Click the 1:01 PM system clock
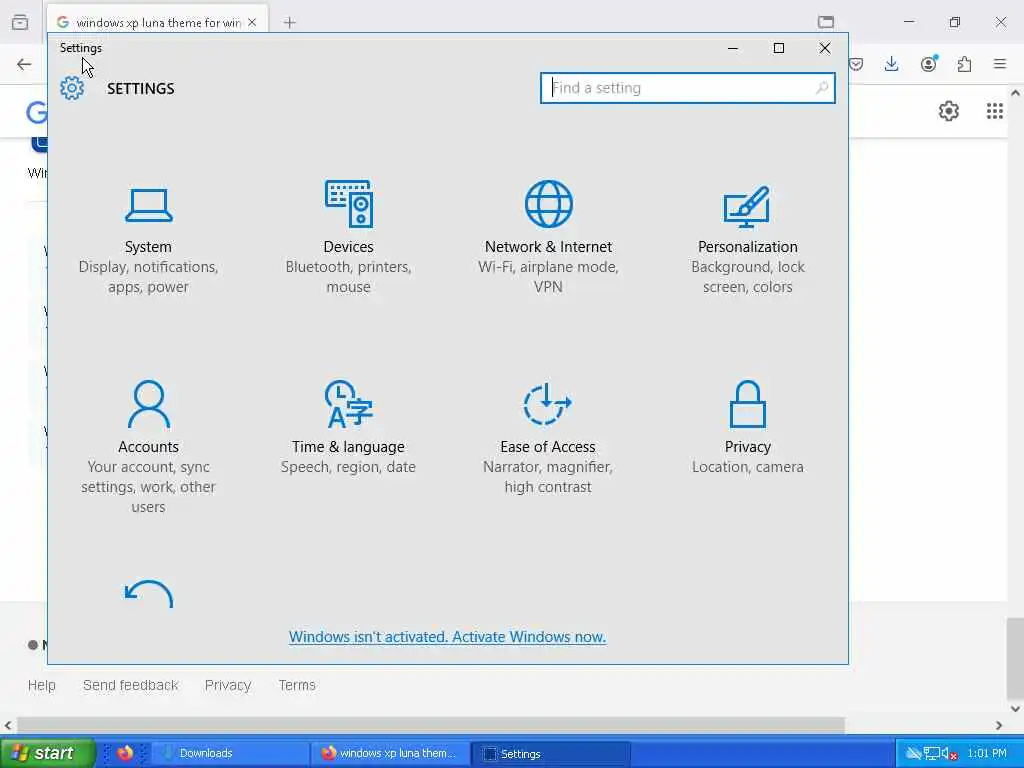The height and width of the screenshot is (768, 1024). [x=987, y=753]
